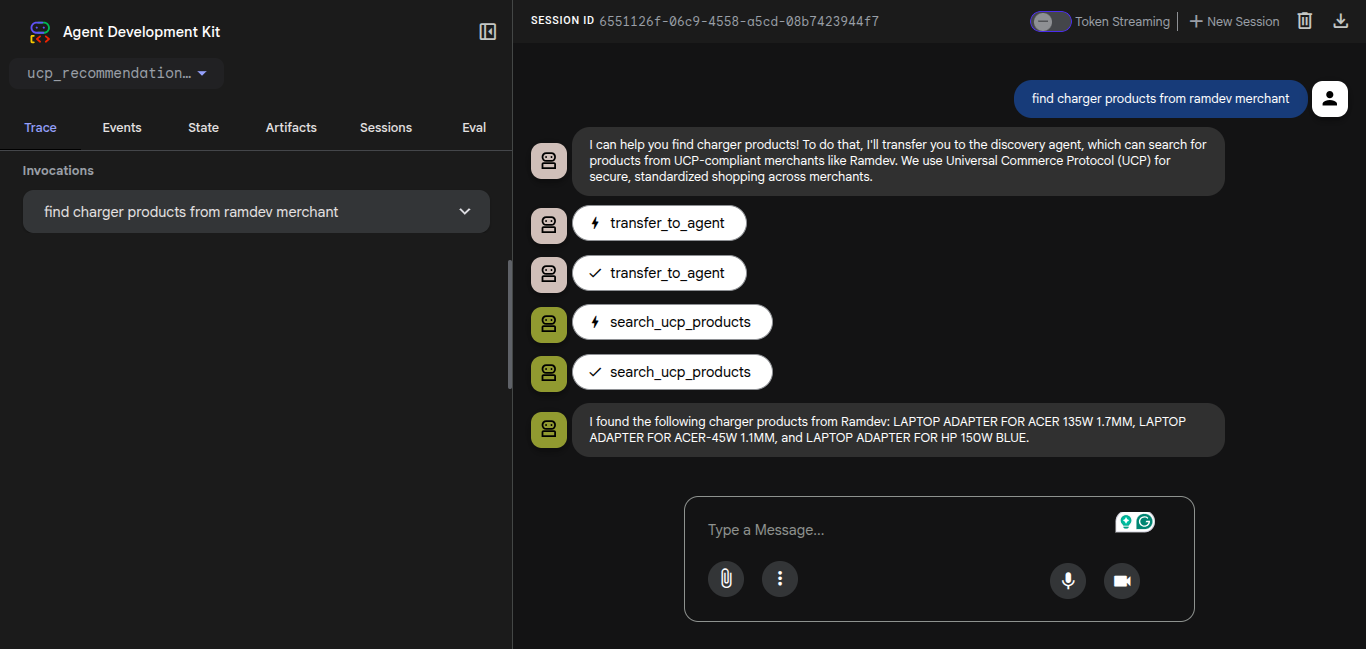Download the session via the export icon

click(x=1341, y=20)
